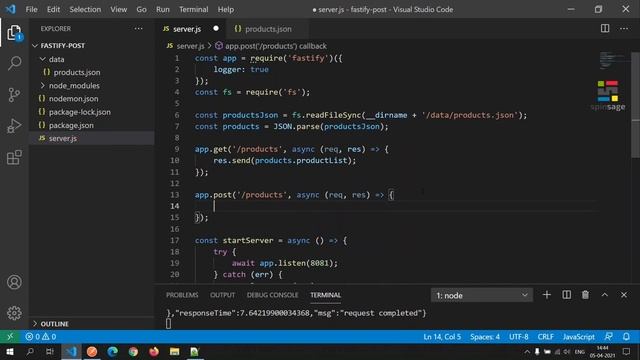Open the View menu
640x360 pixels.
[118, 9]
